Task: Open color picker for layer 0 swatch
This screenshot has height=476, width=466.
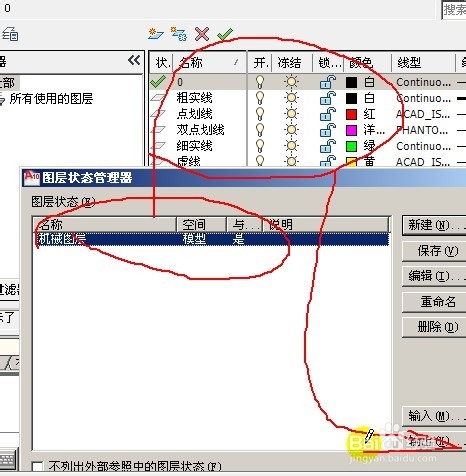Action: click(x=351, y=82)
